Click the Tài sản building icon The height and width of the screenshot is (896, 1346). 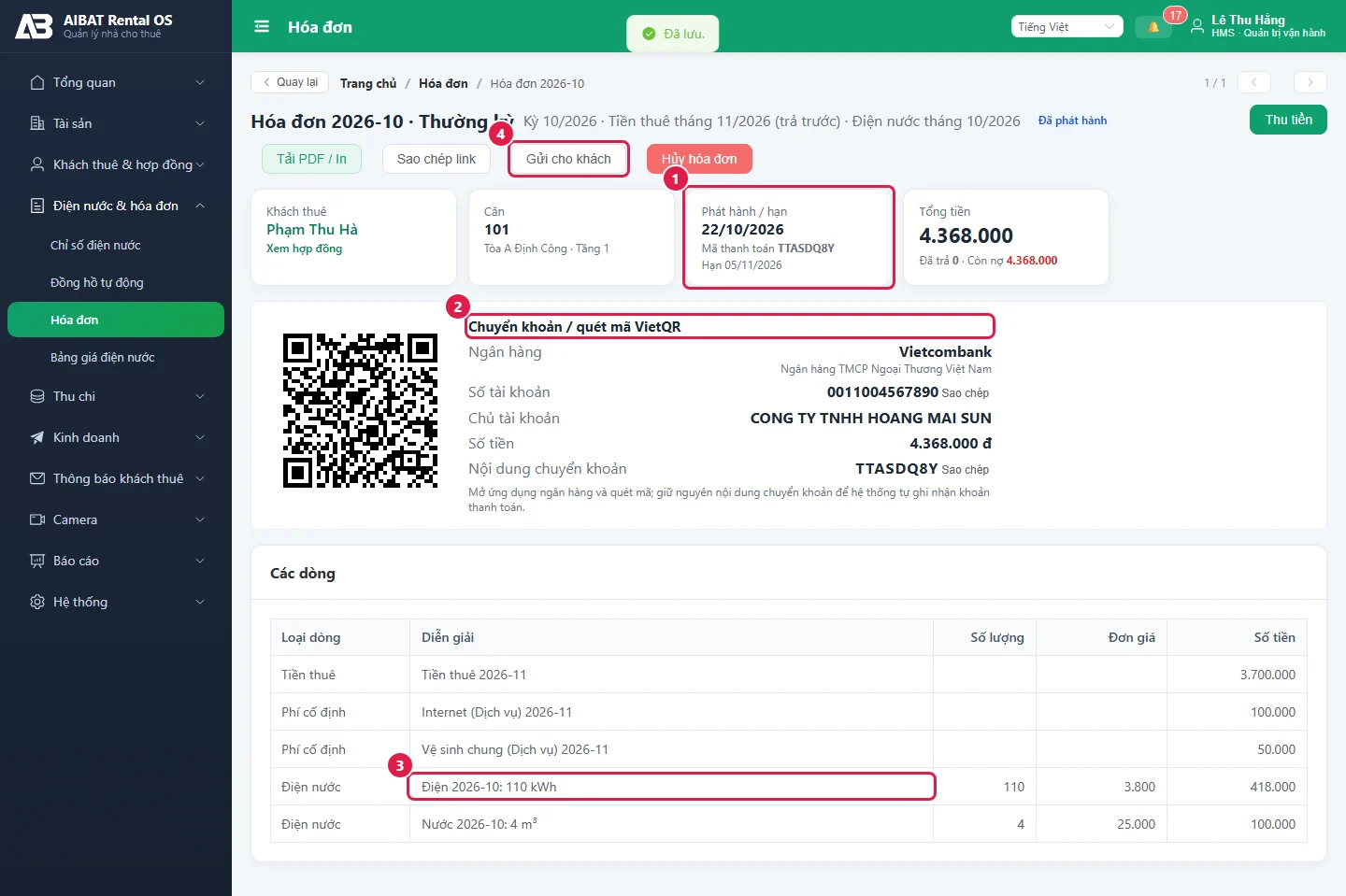pyautogui.click(x=37, y=123)
